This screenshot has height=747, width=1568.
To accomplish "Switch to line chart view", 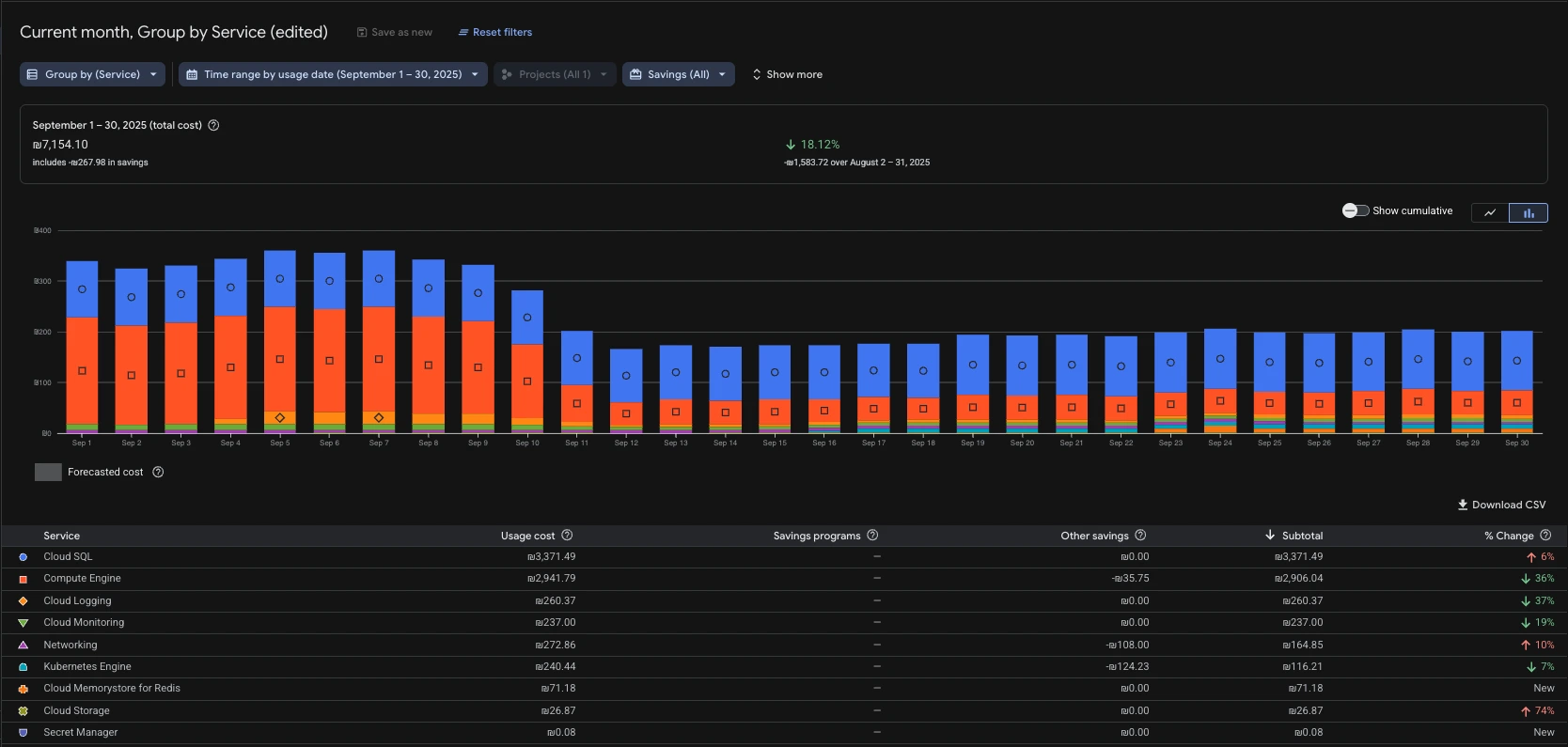I will pos(1489,212).
